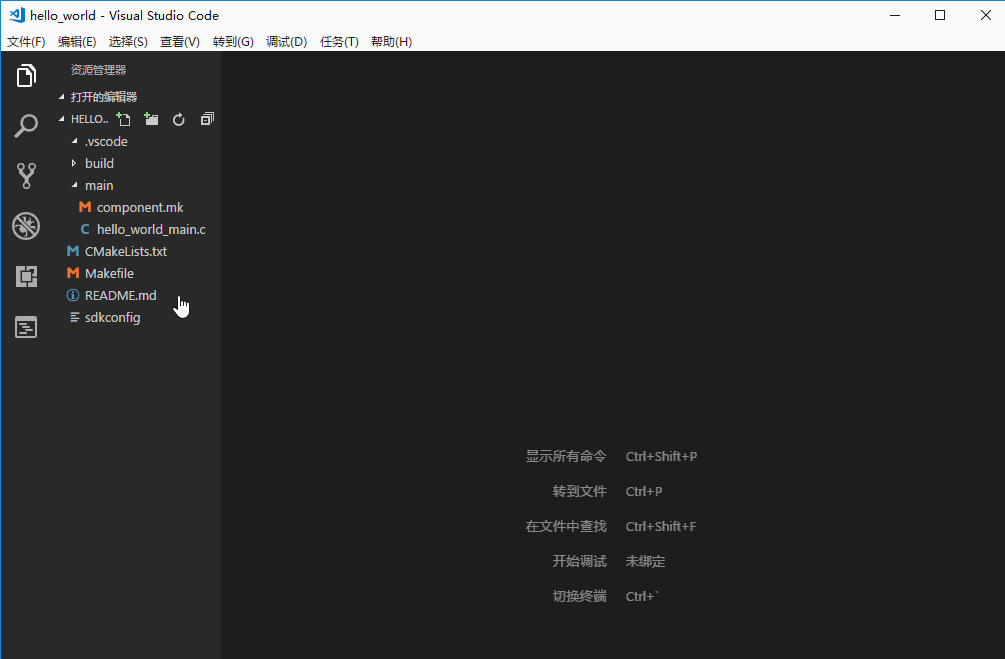The height and width of the screenshot is (659, 1005).
Task: Click the 显示所有命令 hint text
Action: click(566, 456)
